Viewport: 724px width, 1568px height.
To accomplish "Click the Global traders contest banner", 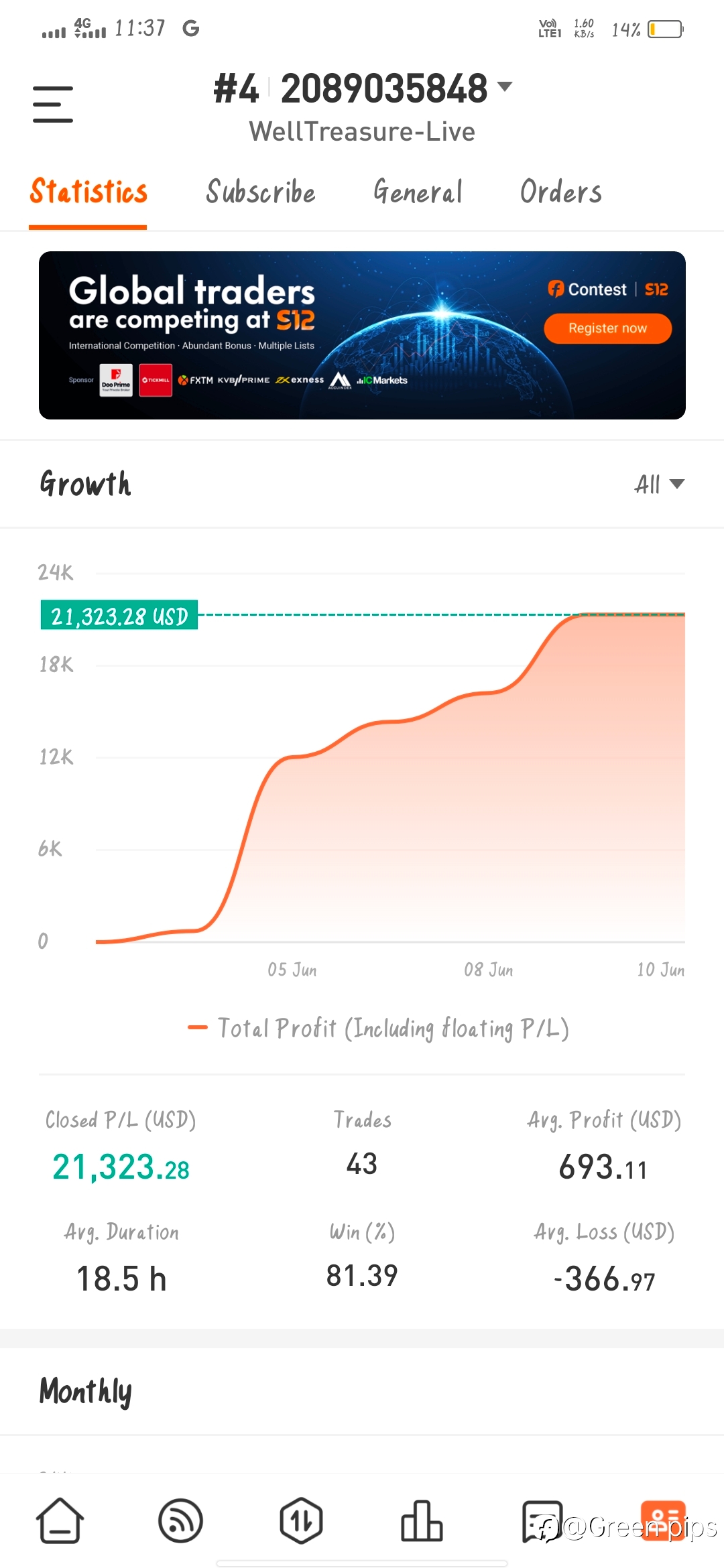I will [x=362, y=335].
